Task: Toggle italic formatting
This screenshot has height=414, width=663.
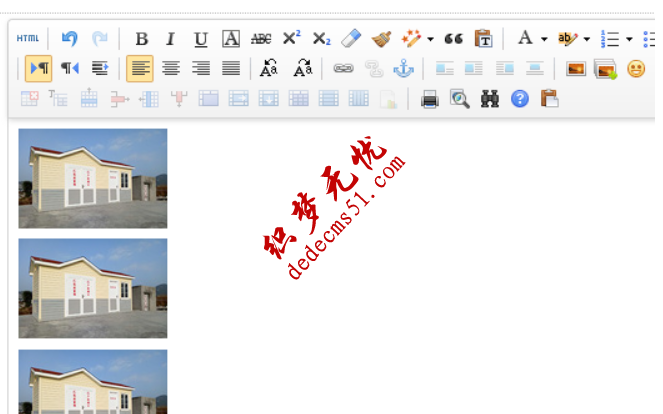Action: 170,39
